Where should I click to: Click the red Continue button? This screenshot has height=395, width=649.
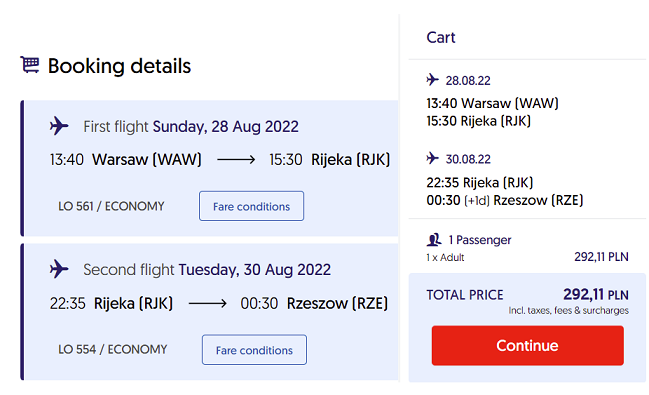pyautogui.click(x=527, y=346)
